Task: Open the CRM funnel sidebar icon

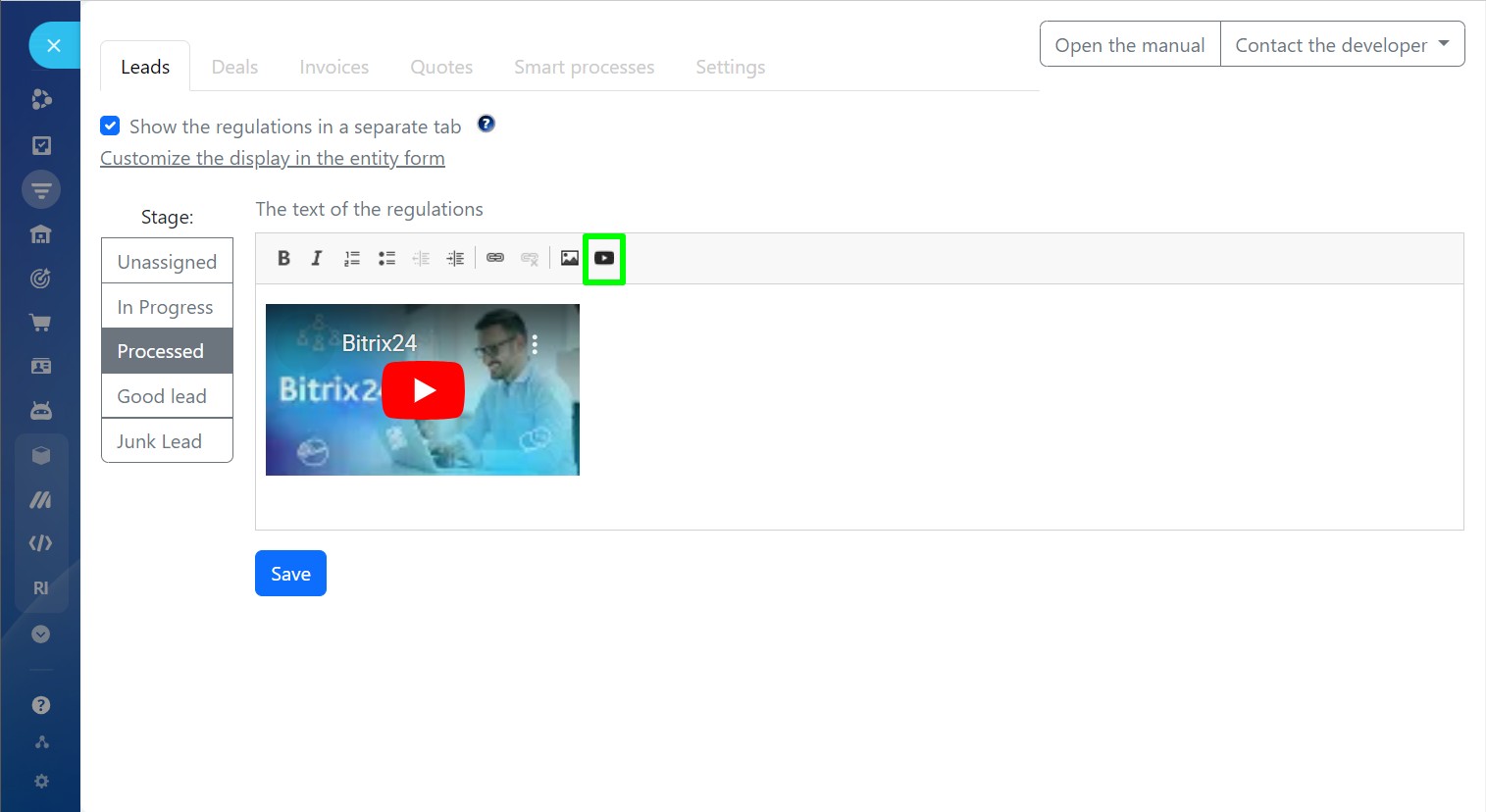Action: (41, 189)
